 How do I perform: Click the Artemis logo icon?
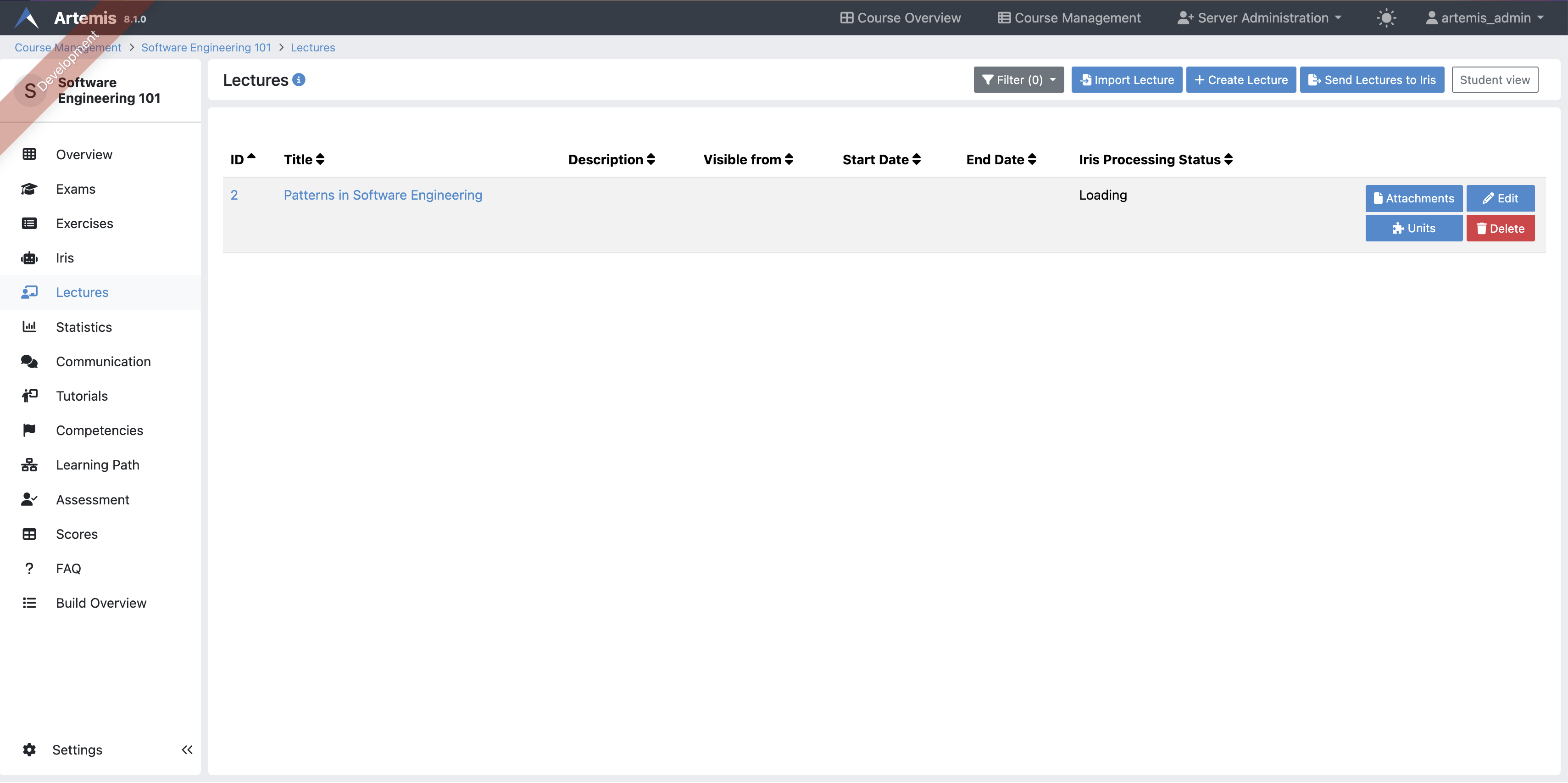27,17
